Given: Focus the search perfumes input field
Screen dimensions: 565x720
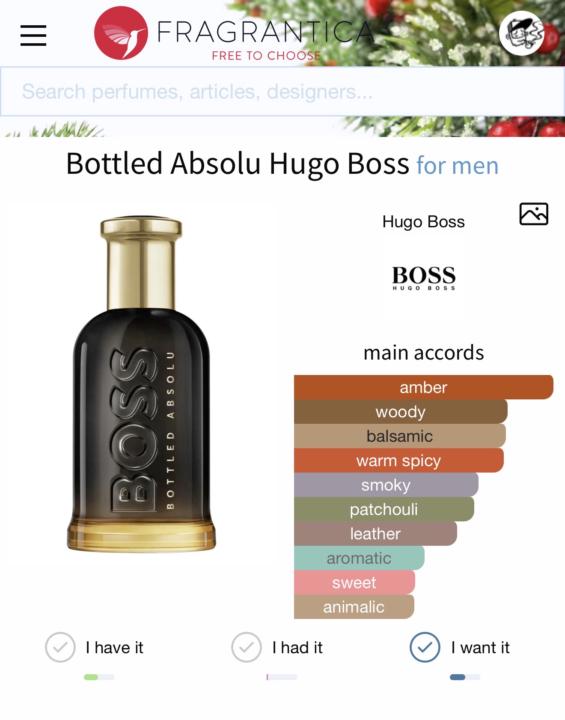Looking at the screenshot, I should (x=282, y=91).
